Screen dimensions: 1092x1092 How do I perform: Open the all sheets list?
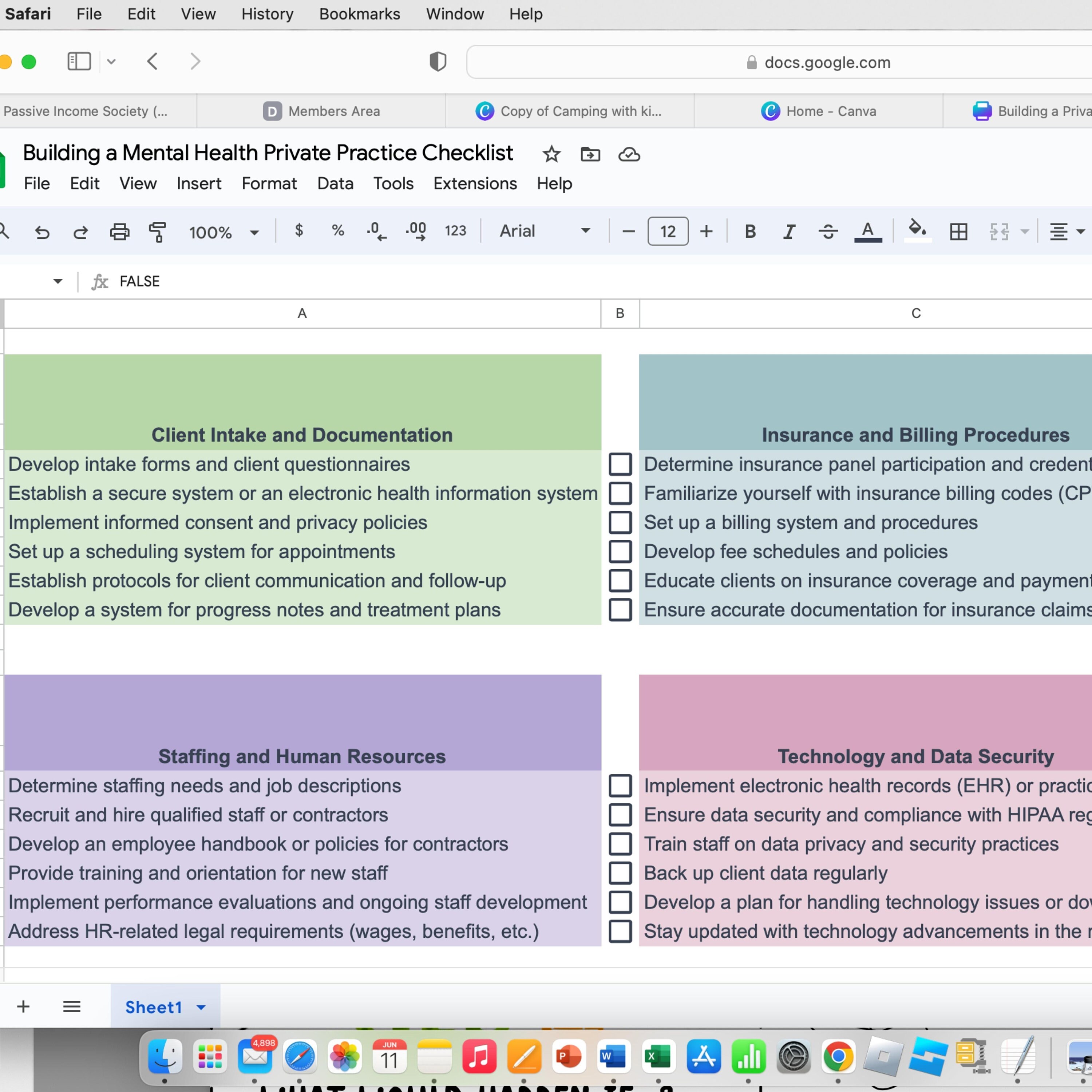(72, 1006)
